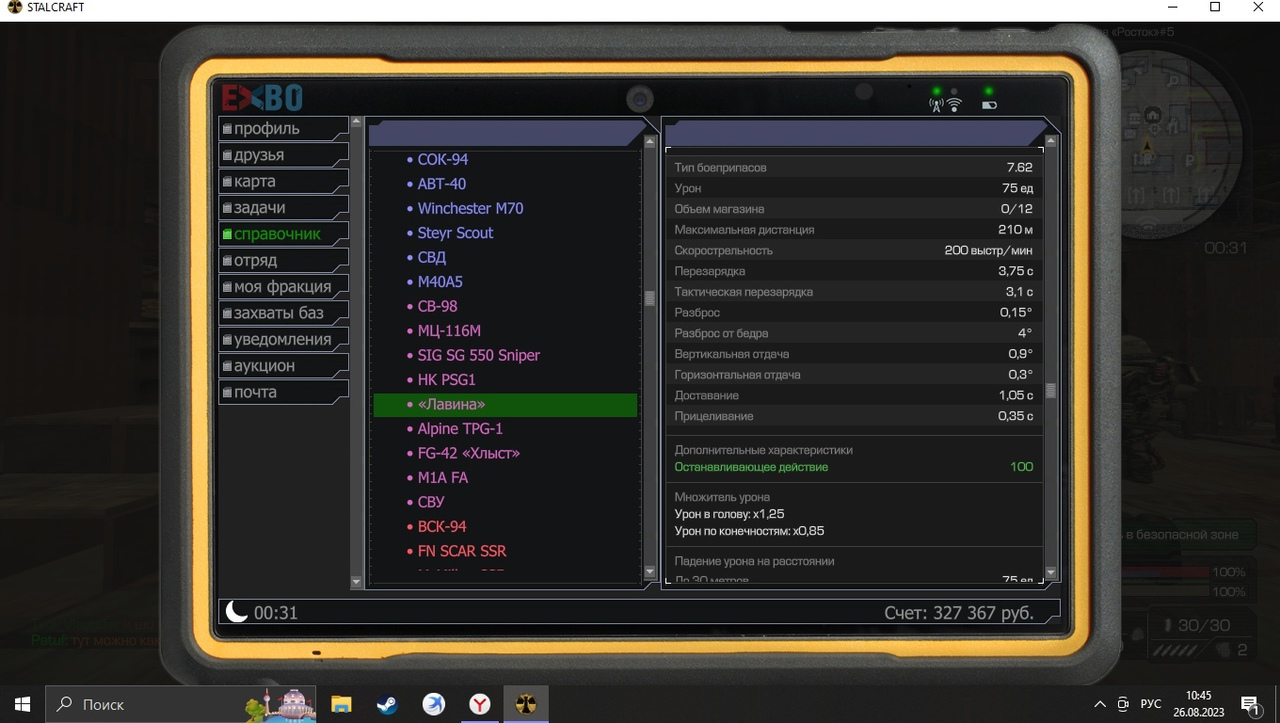The image size is (1280, 723).
Task: Click the moon night-time icon
Action: (x=237, y=612)
